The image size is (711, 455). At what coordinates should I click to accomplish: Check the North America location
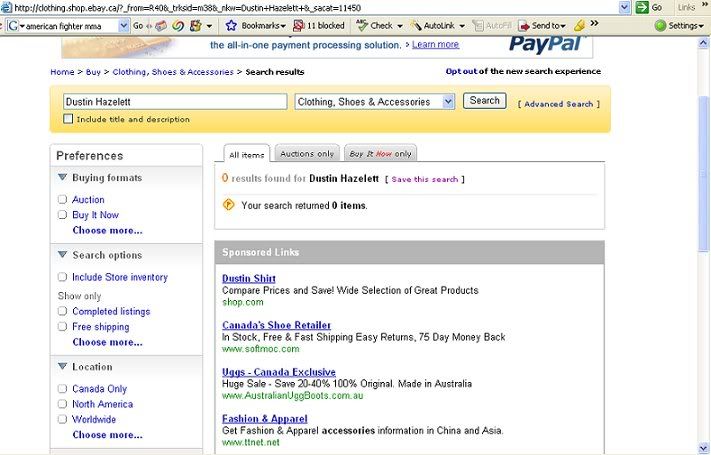(x=63, y=404)
